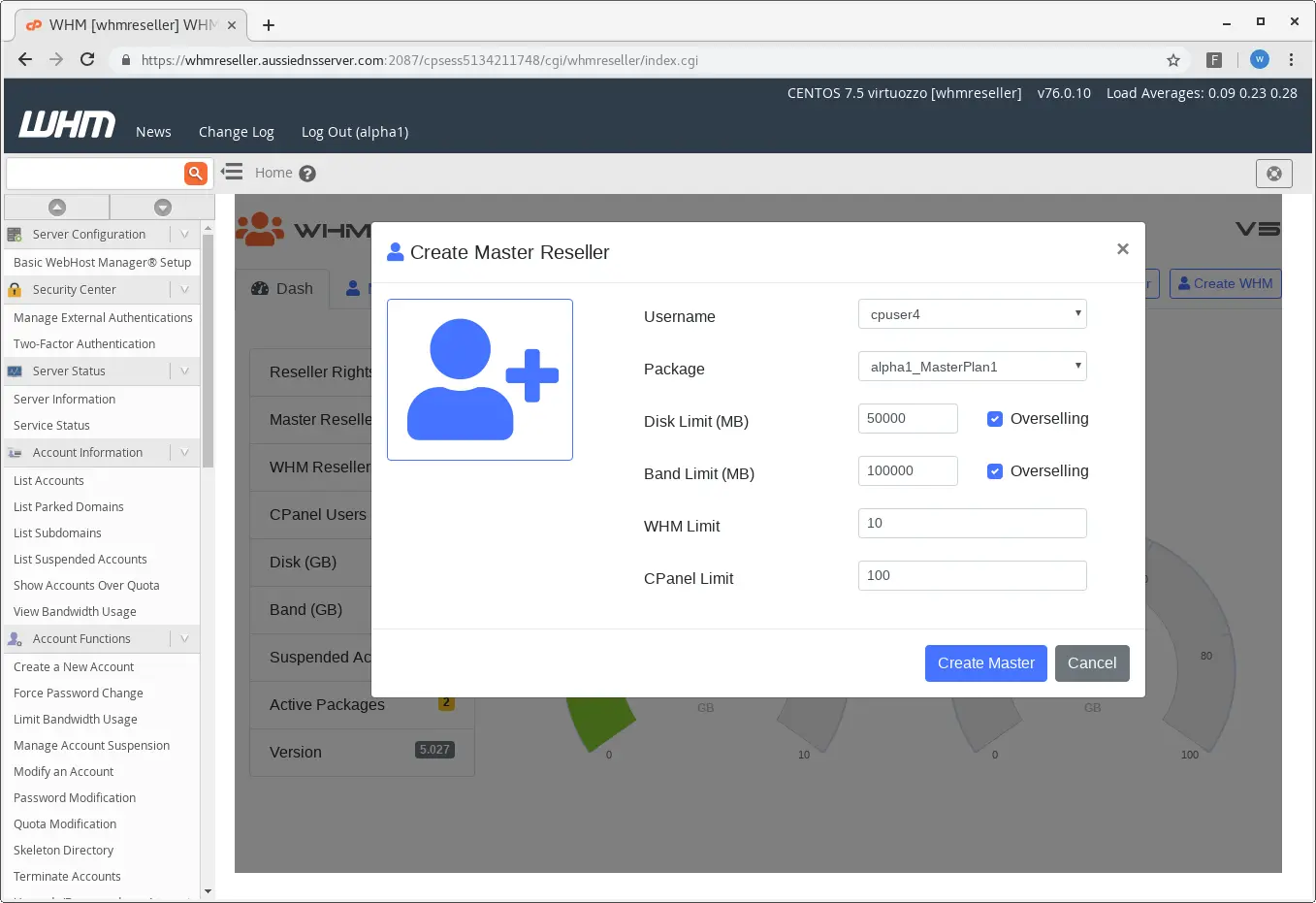Open Skeleton Directory link
This screenshot has height=903, width=1316.
(63, 851)
